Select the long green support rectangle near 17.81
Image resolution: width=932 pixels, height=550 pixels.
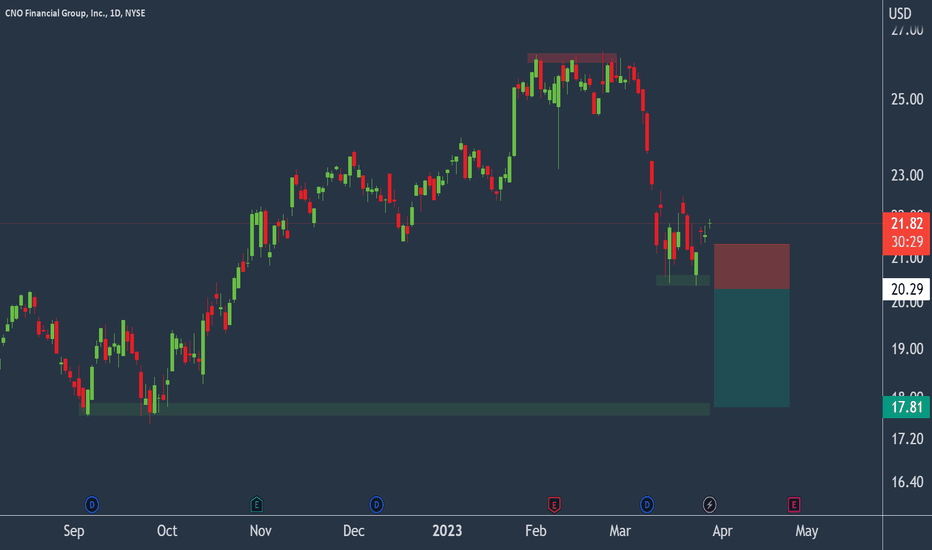point(394,409)
